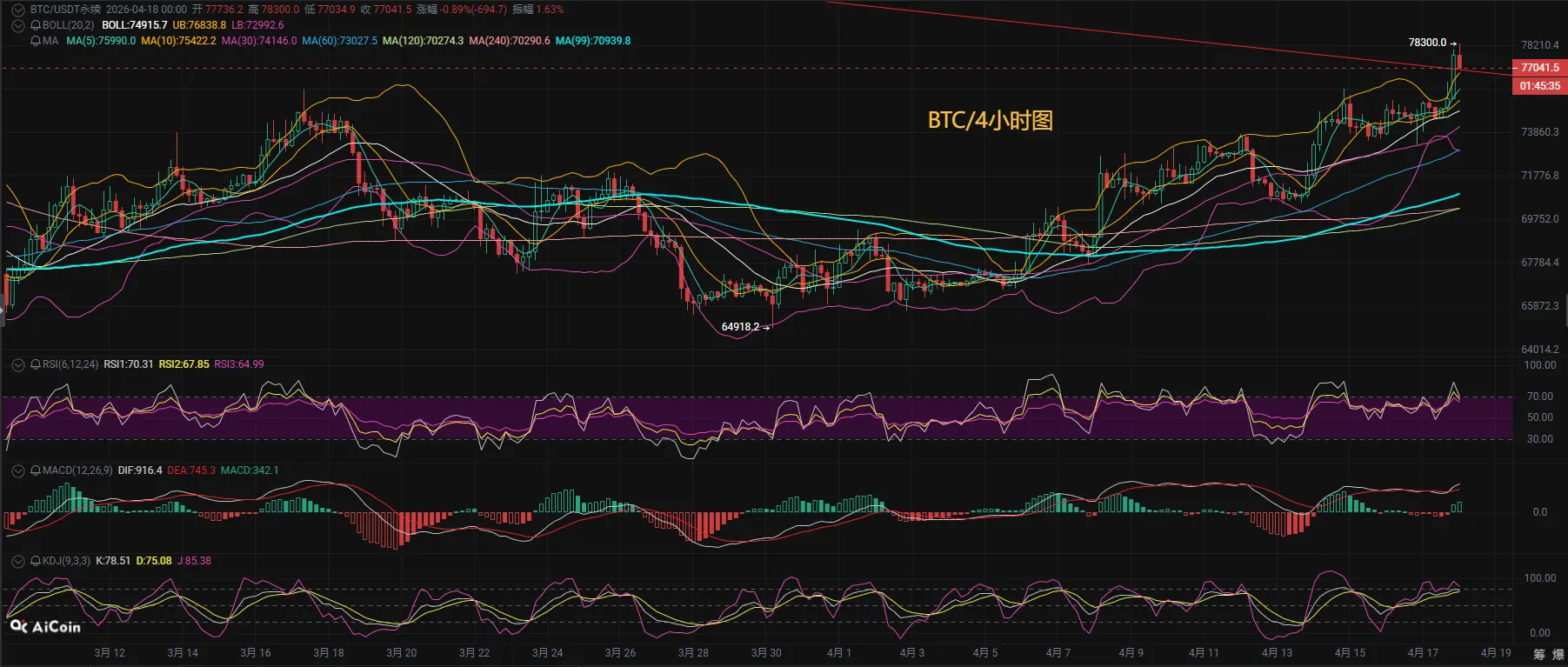This screenshot has width=1568, height=667.
Task: Click the 01:45:35 candle countdown label
Action: pyautogui.click(x=1539, y=86)
